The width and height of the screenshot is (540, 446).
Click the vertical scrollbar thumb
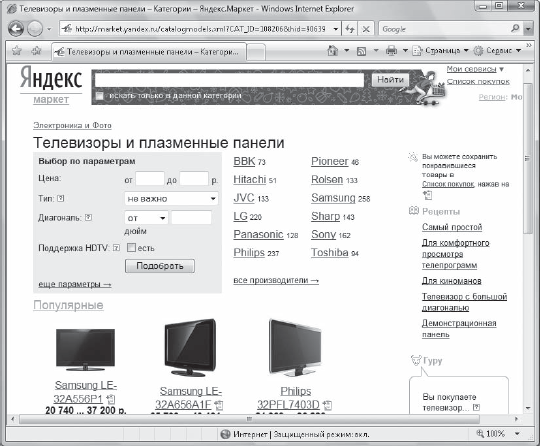click(x=527, y=158)
